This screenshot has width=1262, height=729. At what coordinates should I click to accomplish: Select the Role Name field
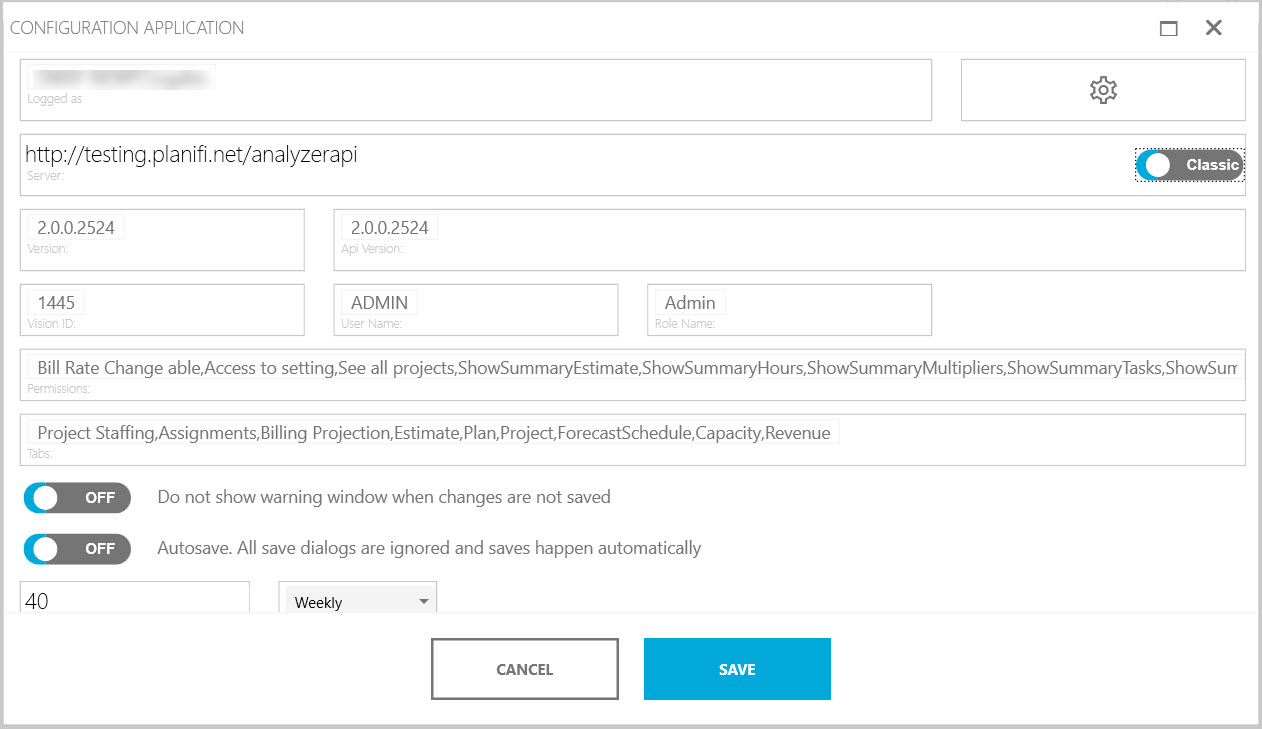[x=789, y=308]
